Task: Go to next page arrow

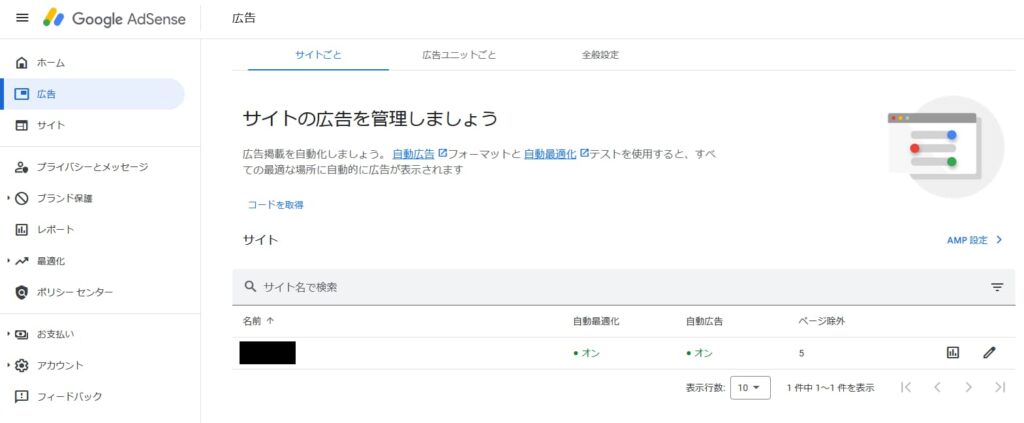Action: coord(968,387)
